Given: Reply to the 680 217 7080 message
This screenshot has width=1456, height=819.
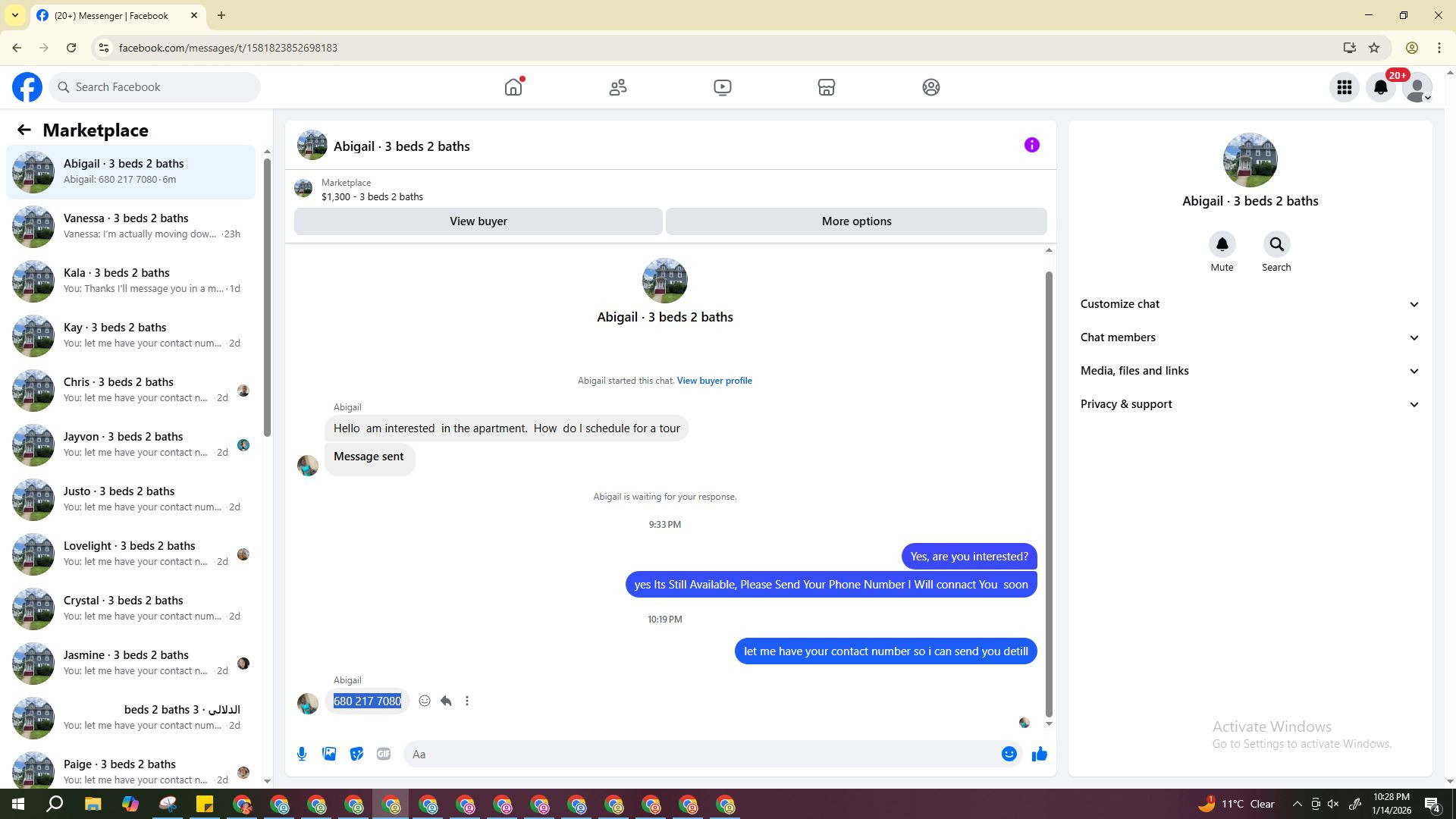Looking at the screenshot, I should click(x=446, y=701).
